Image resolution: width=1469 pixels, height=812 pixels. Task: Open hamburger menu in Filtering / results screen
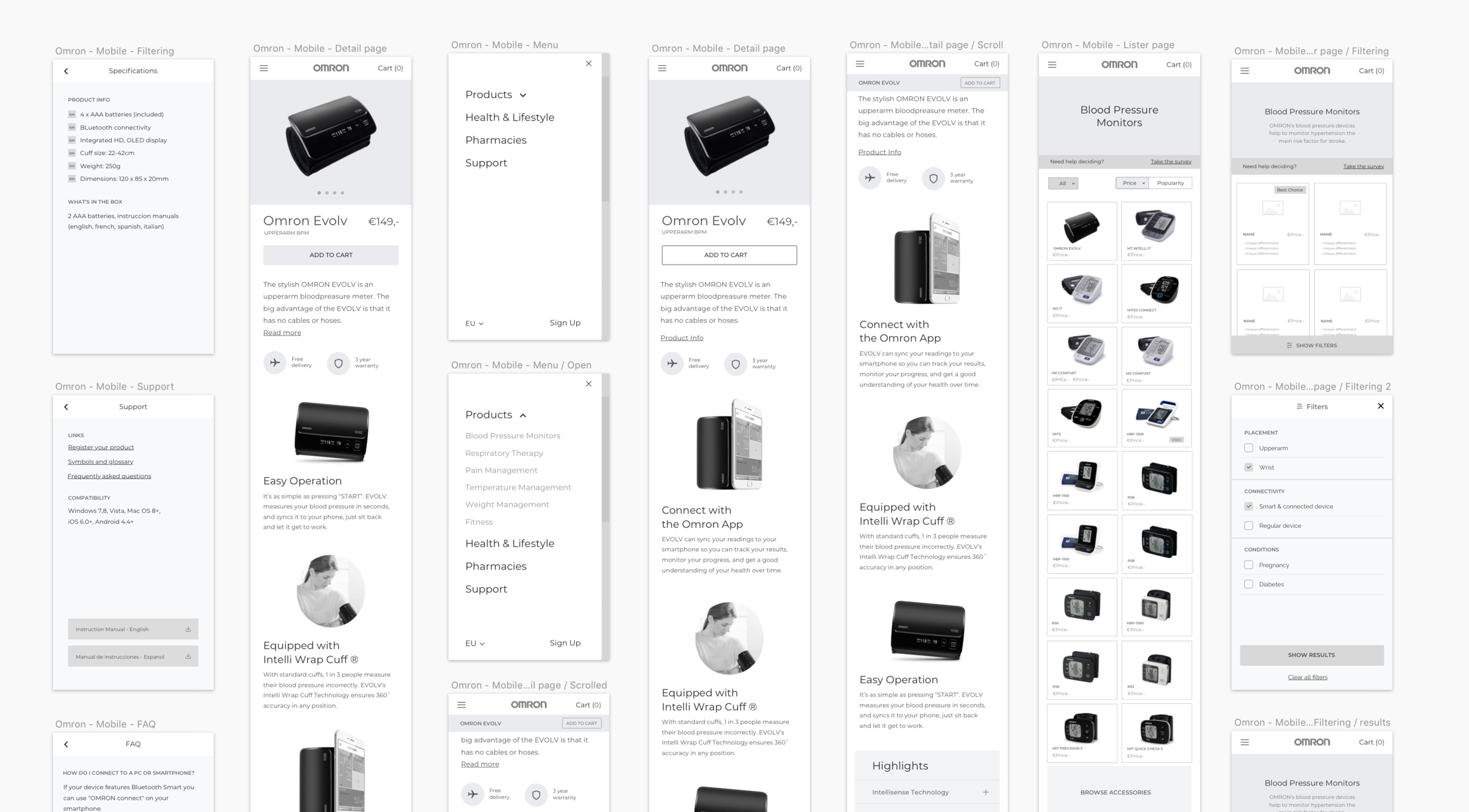click(1245, 742)
